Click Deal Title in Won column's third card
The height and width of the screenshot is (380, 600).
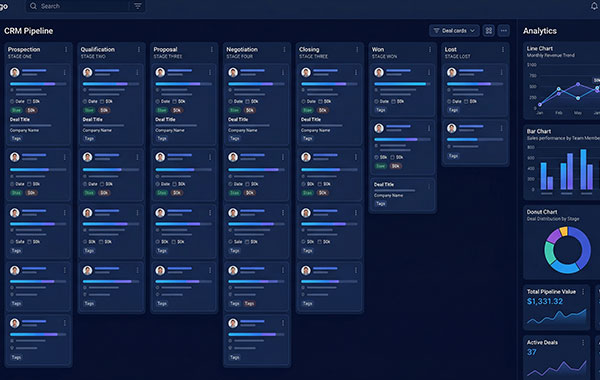(384, 184)
